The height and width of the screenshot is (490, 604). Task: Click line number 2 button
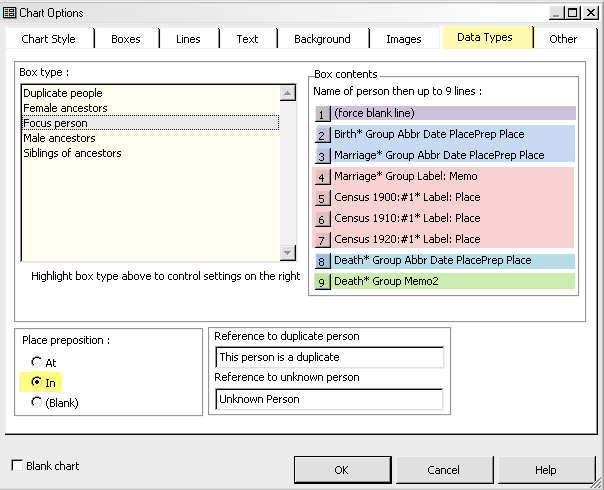(322, 135)
